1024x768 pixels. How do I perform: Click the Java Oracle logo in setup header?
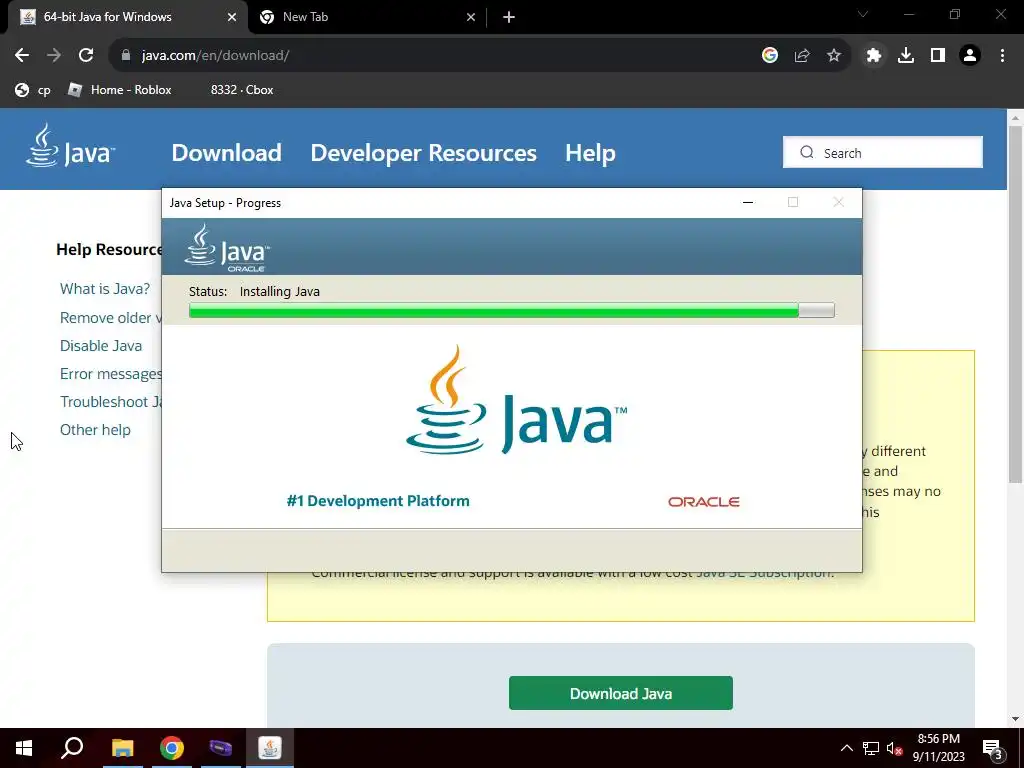coord(227,248)
